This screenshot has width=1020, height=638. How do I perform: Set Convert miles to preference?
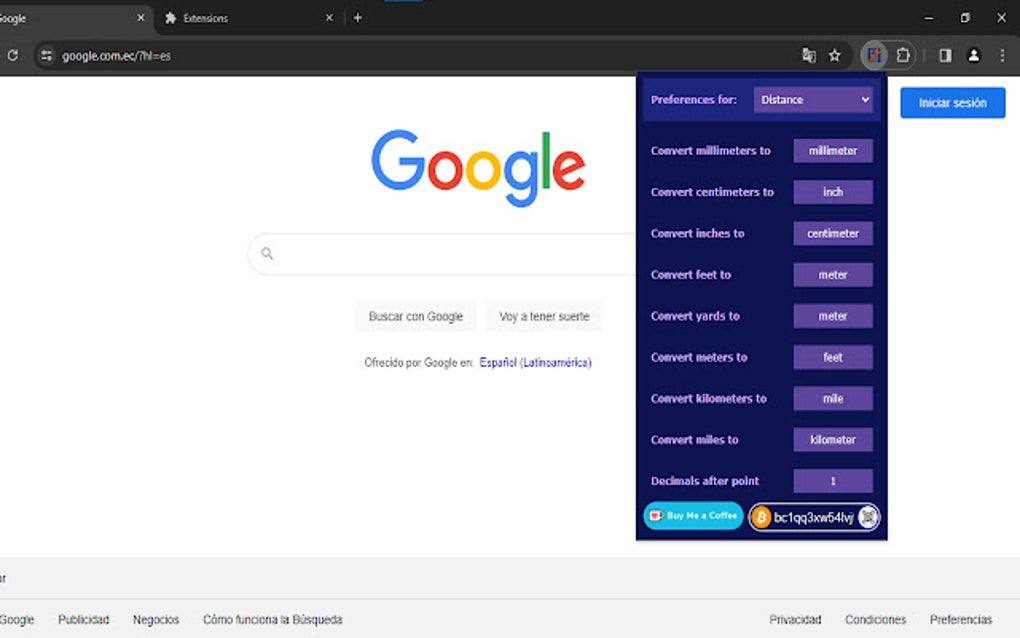[x=833, y=439]
